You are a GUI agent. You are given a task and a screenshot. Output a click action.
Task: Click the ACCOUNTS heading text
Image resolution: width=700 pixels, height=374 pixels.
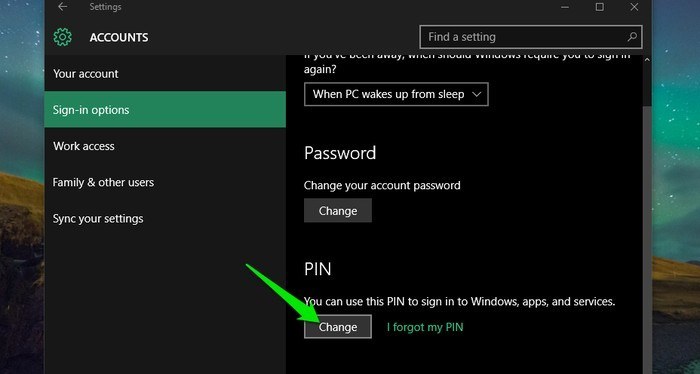click(119, 37)
